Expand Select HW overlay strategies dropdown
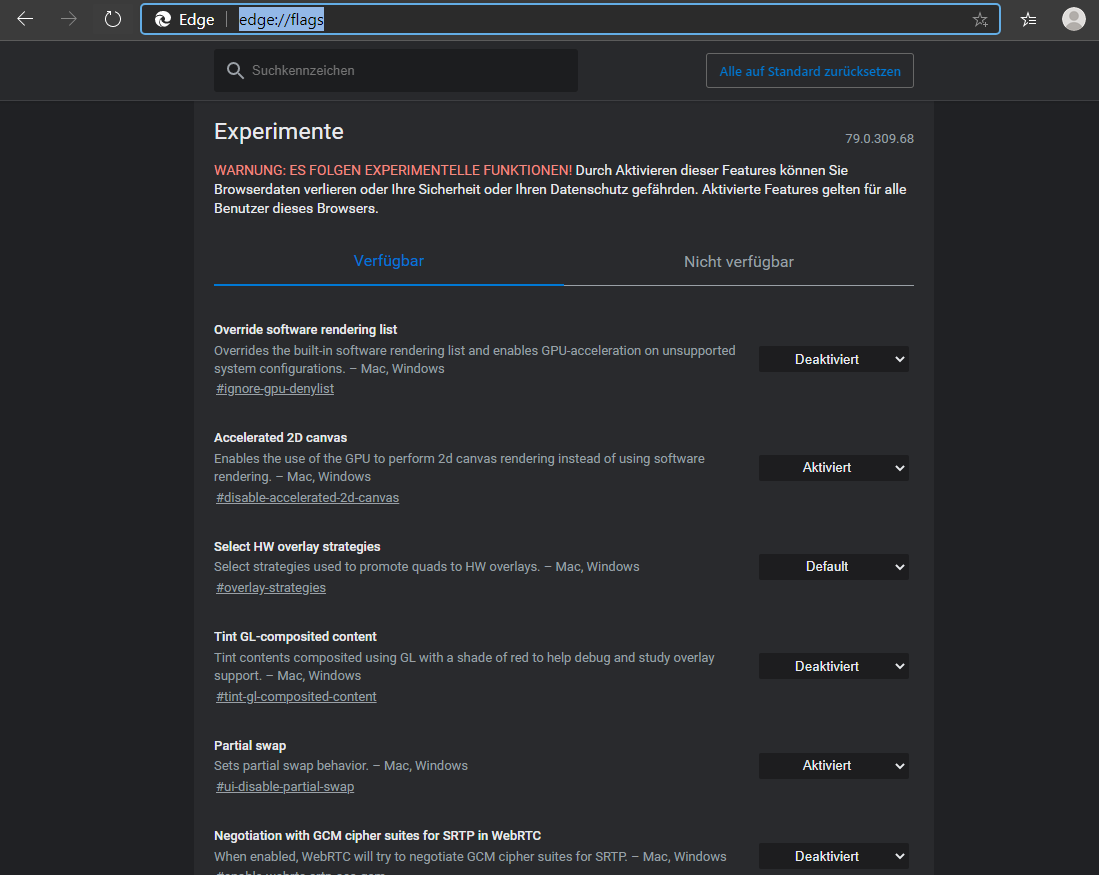 click(x=833, y=567)
